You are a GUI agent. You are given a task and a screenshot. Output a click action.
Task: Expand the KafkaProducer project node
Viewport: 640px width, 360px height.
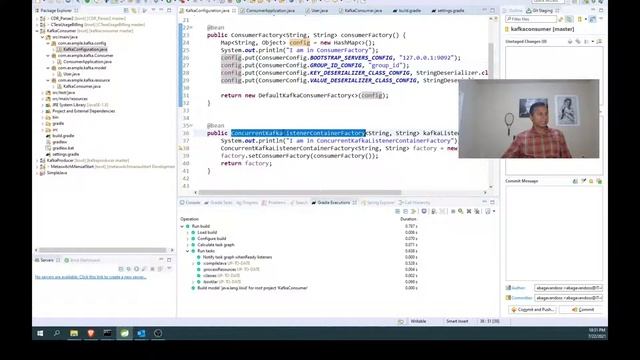click(37, 160)
